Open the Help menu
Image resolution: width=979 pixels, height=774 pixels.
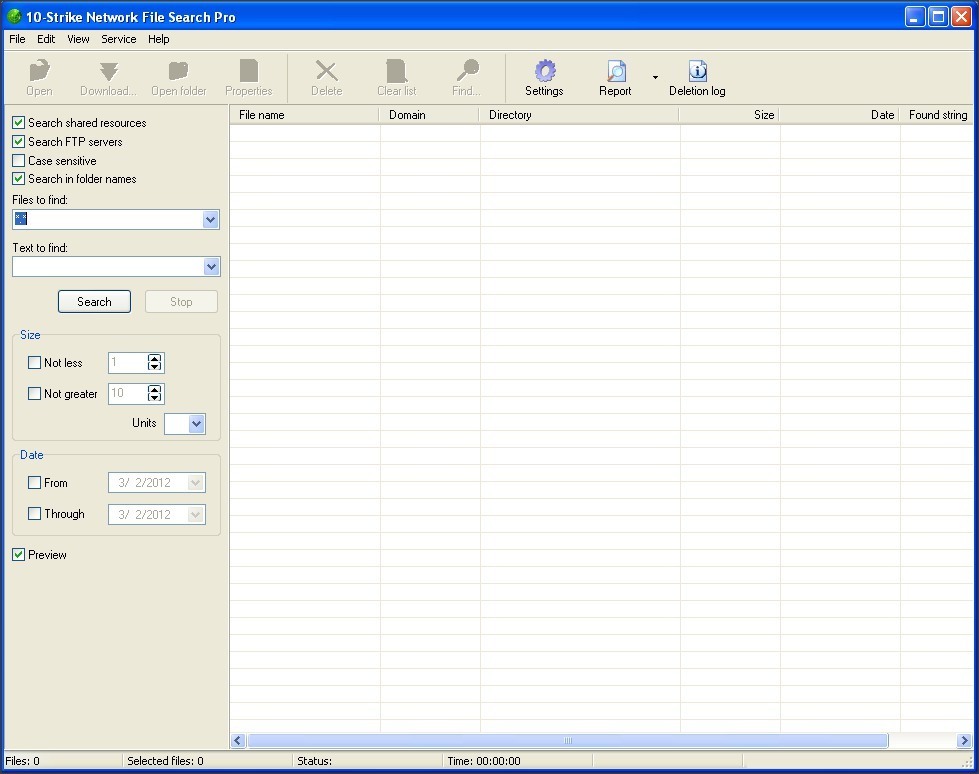tap(159, 39)
